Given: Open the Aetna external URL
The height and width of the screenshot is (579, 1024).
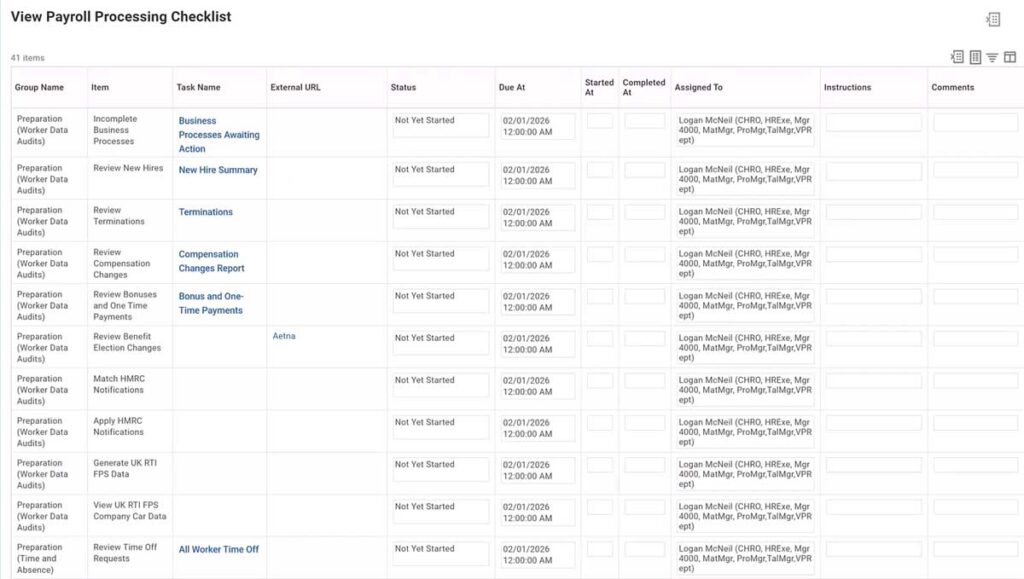Looking at the screenshot, I should click(x=284, y=336).
